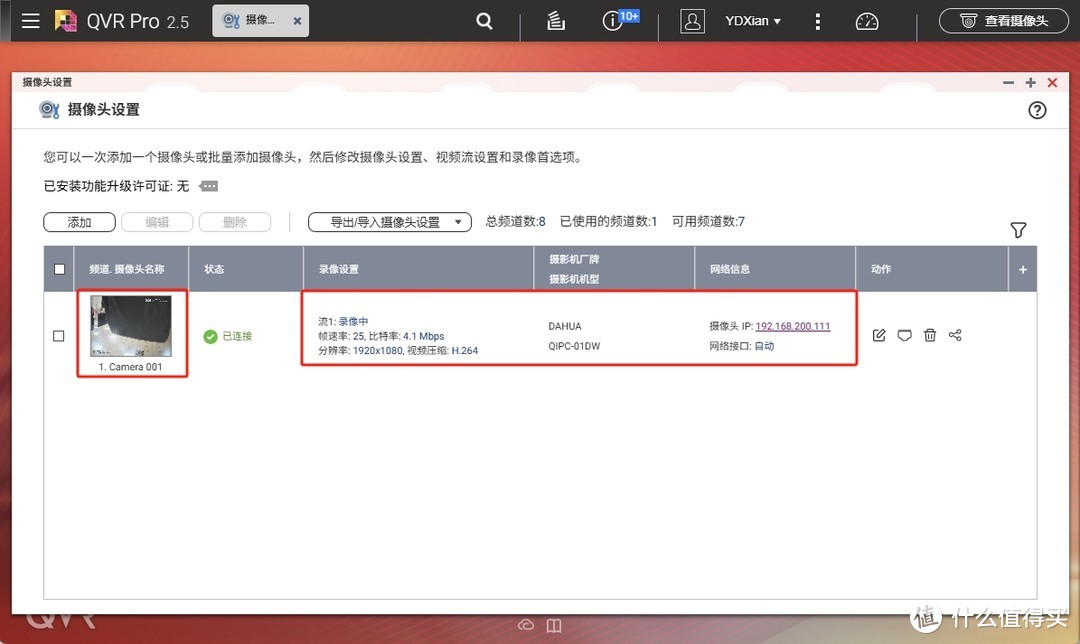Open the help question mark in camera settings window

(x=1037, y=110)
